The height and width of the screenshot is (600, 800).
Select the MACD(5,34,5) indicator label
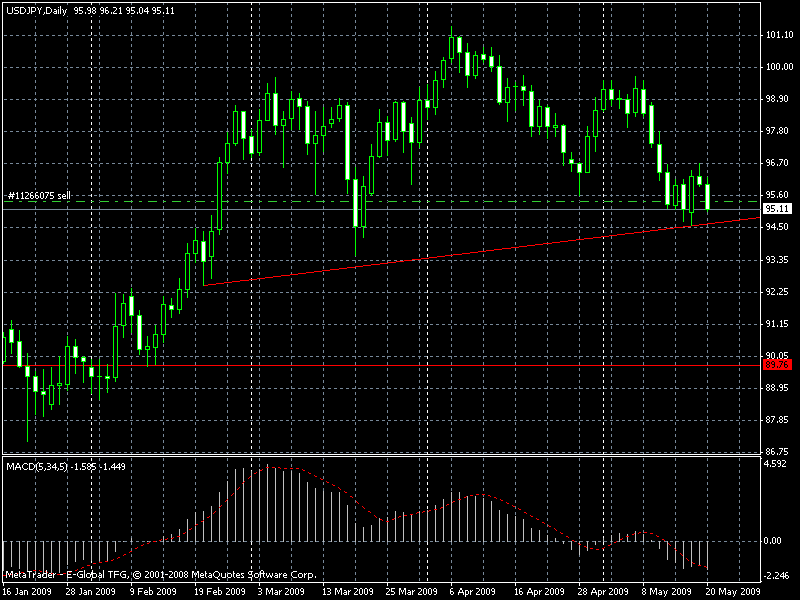[36, 466]
